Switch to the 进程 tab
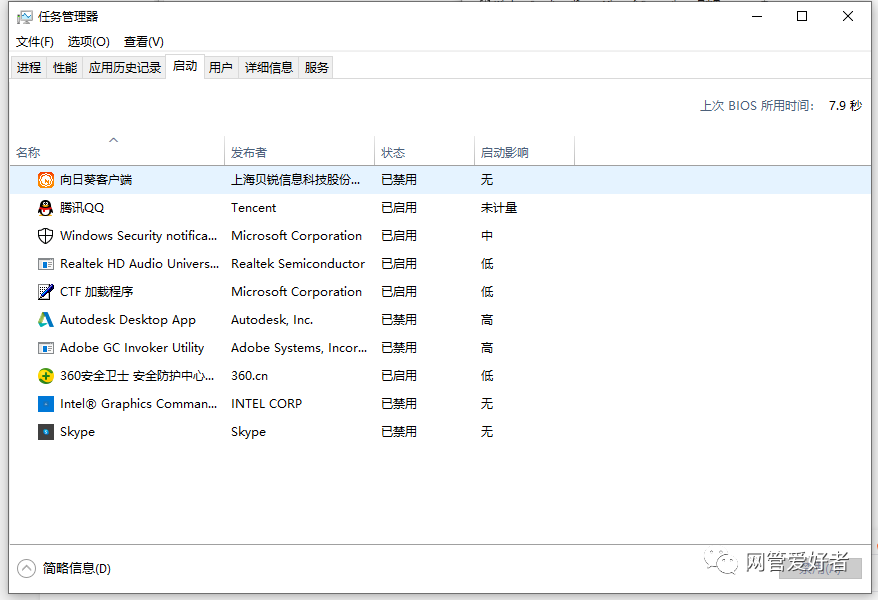Viewport: 878px width, 600px height. 29,68
